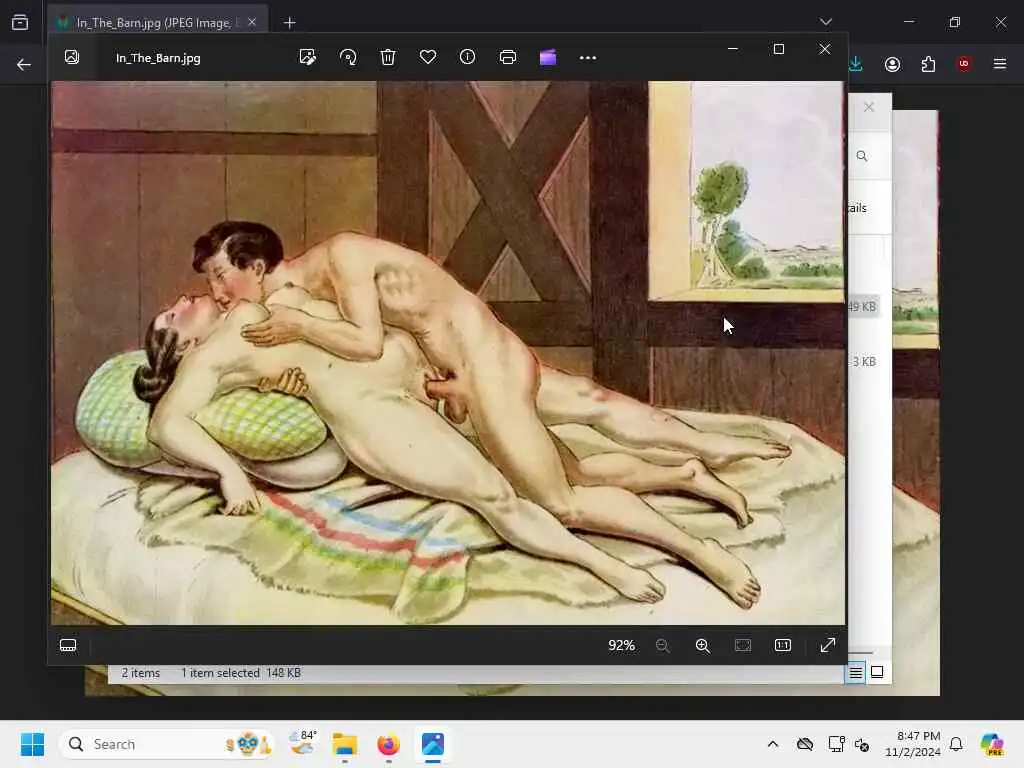Click the '1 item selected 148 KB' status text
Viewport: 1024px width, 768px height.
pos(240,673)
